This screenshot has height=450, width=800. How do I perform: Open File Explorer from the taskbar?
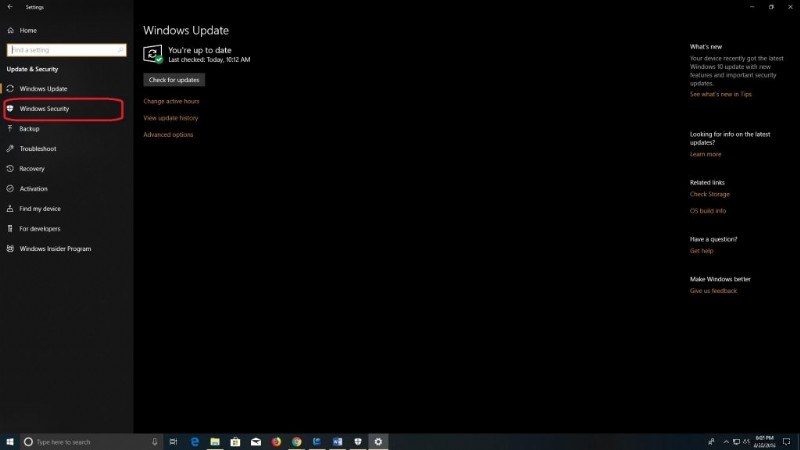[x=215, y=442]
